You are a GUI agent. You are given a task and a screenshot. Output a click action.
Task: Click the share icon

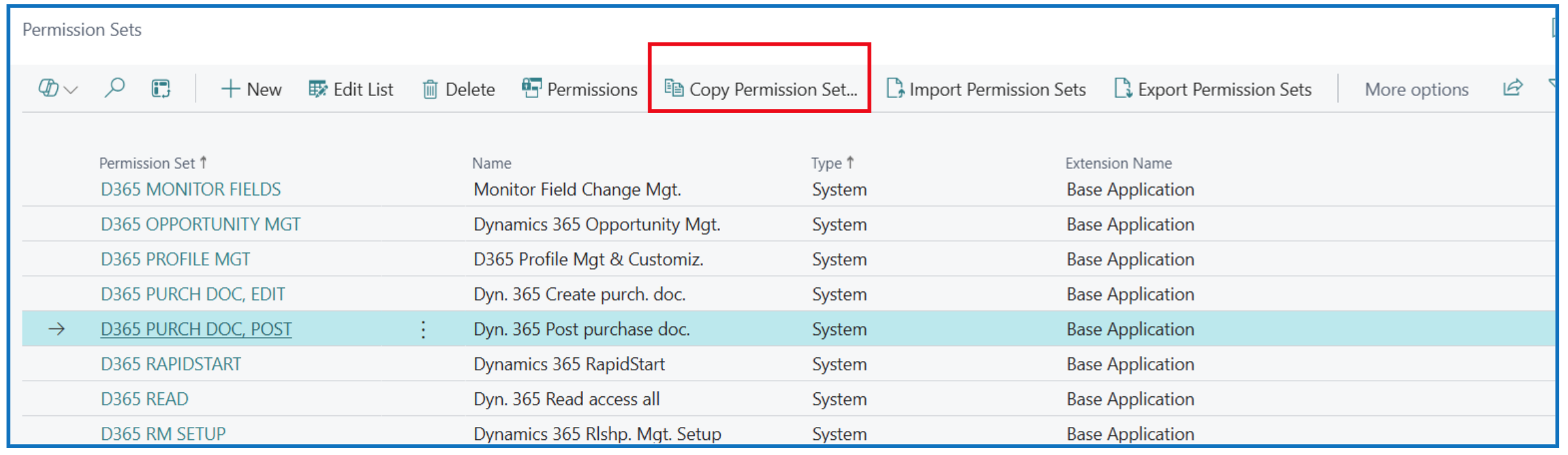(1513, 88)
